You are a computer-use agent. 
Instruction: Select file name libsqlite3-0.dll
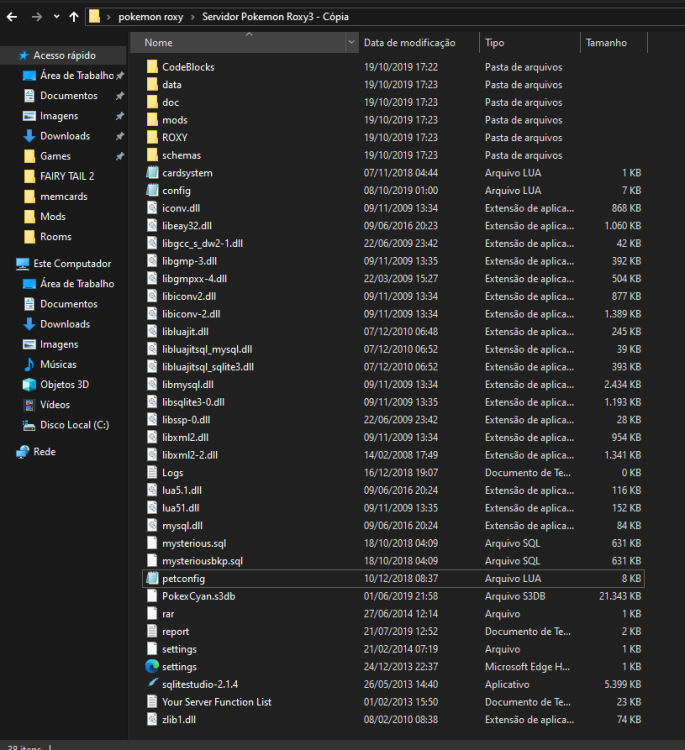(x=193, y=402)
